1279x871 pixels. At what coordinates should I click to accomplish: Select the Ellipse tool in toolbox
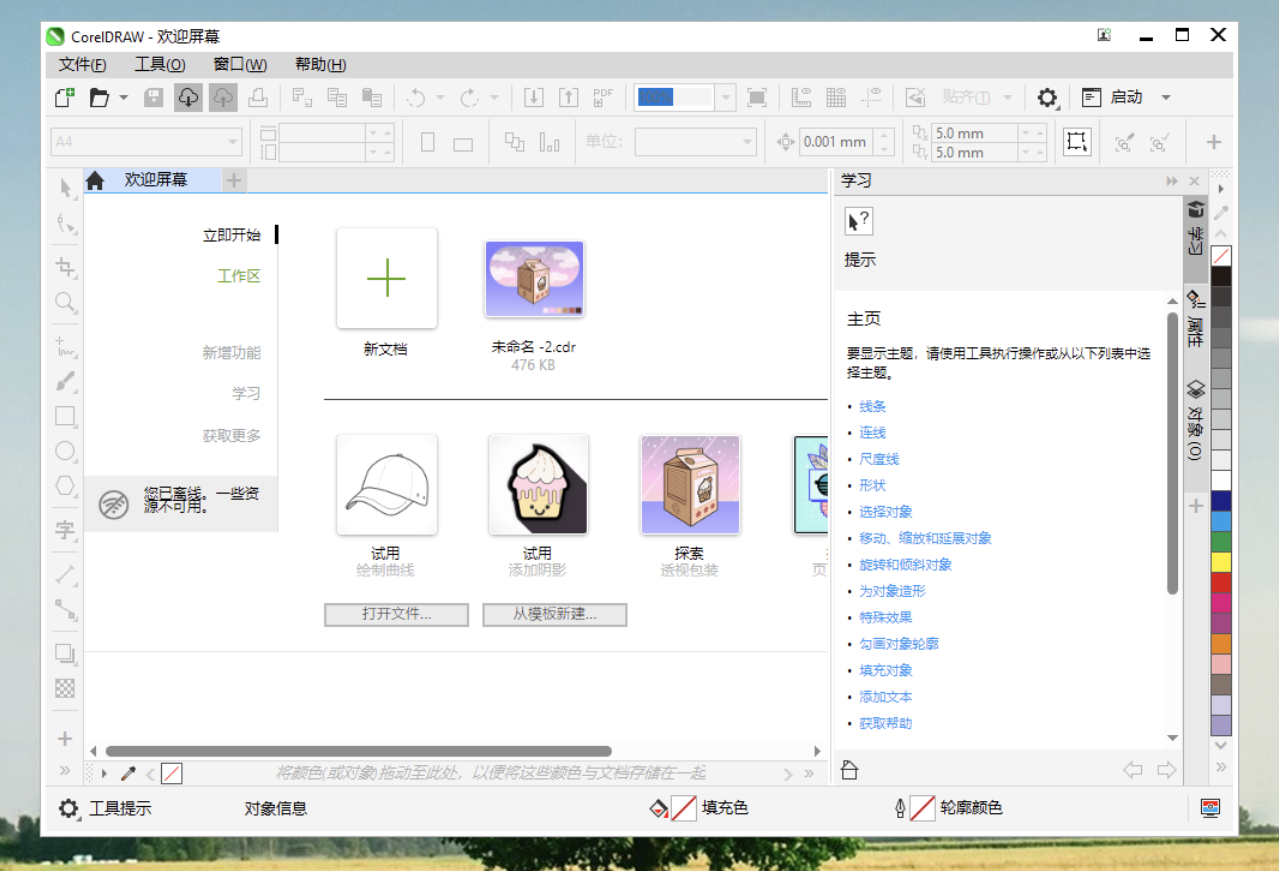click(66, 451)
